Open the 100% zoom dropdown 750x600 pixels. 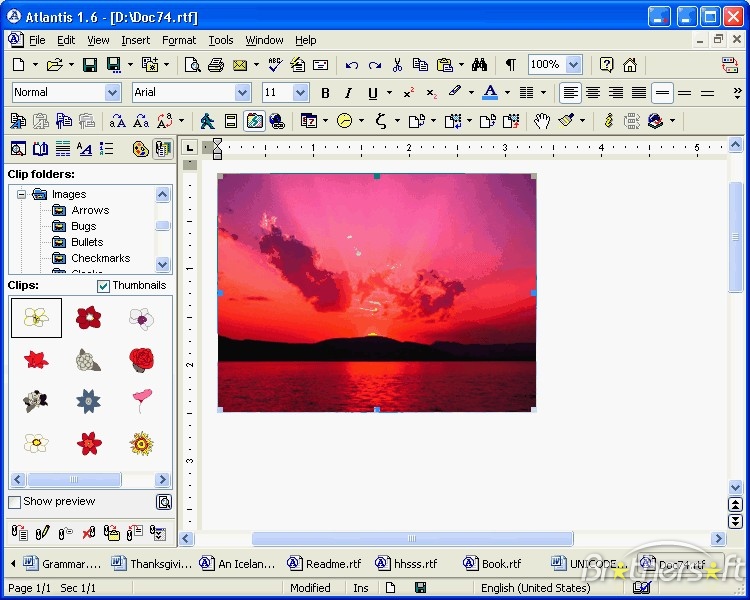[x=573, y=65]
